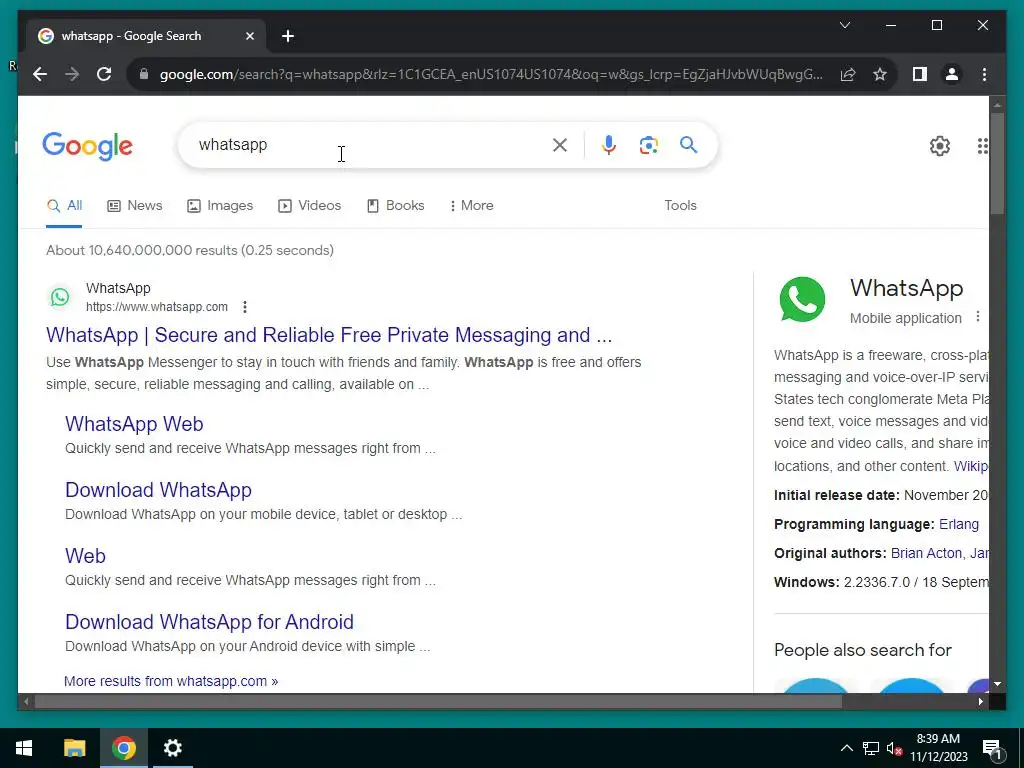Screen dimensions: 1024x768
Task: Open the WhatsApp Secure and Reliable result link
Action: coord(329,335)
